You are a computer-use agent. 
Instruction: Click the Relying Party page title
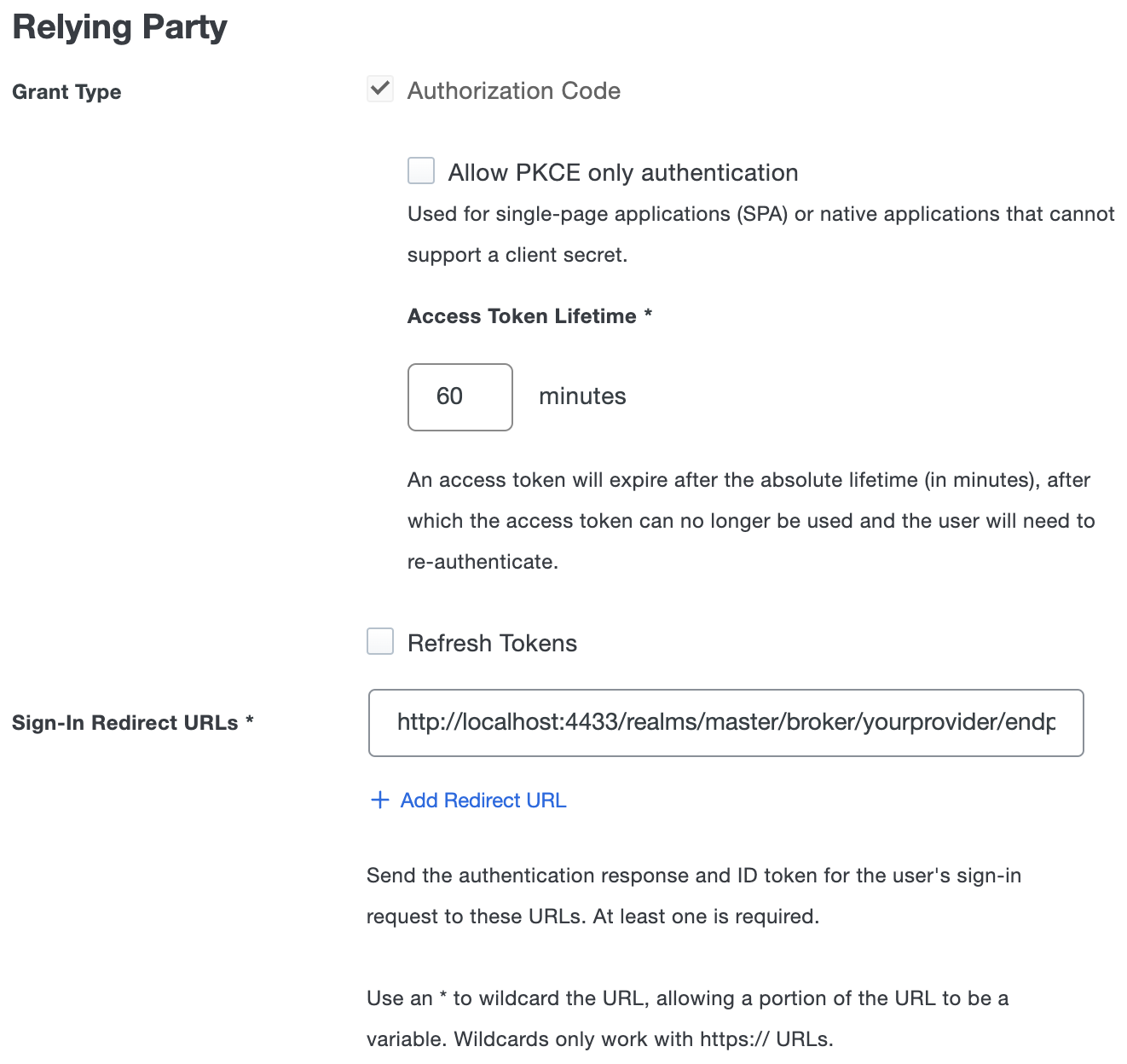[118, 26]
